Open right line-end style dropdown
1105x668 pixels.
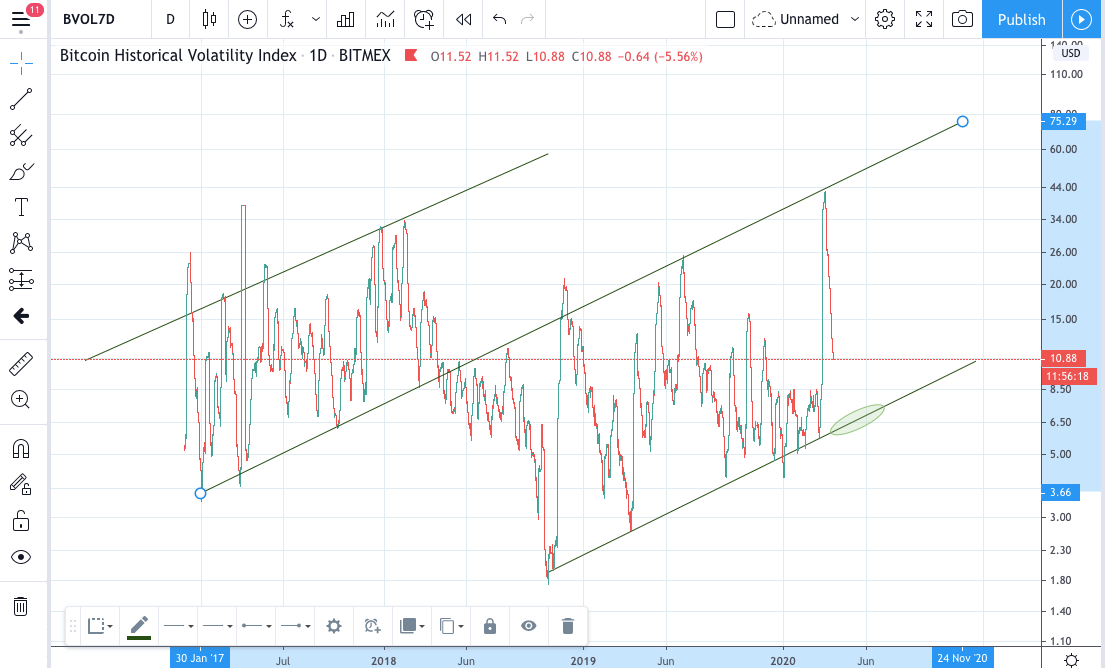[x=295, y=626]
